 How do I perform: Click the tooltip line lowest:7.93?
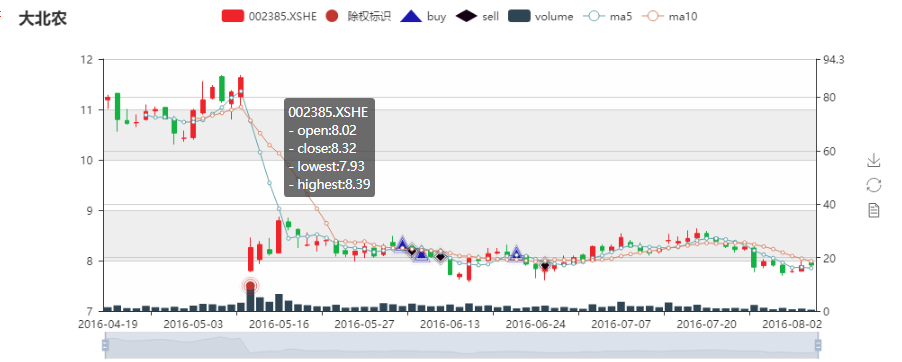point(326,166)
